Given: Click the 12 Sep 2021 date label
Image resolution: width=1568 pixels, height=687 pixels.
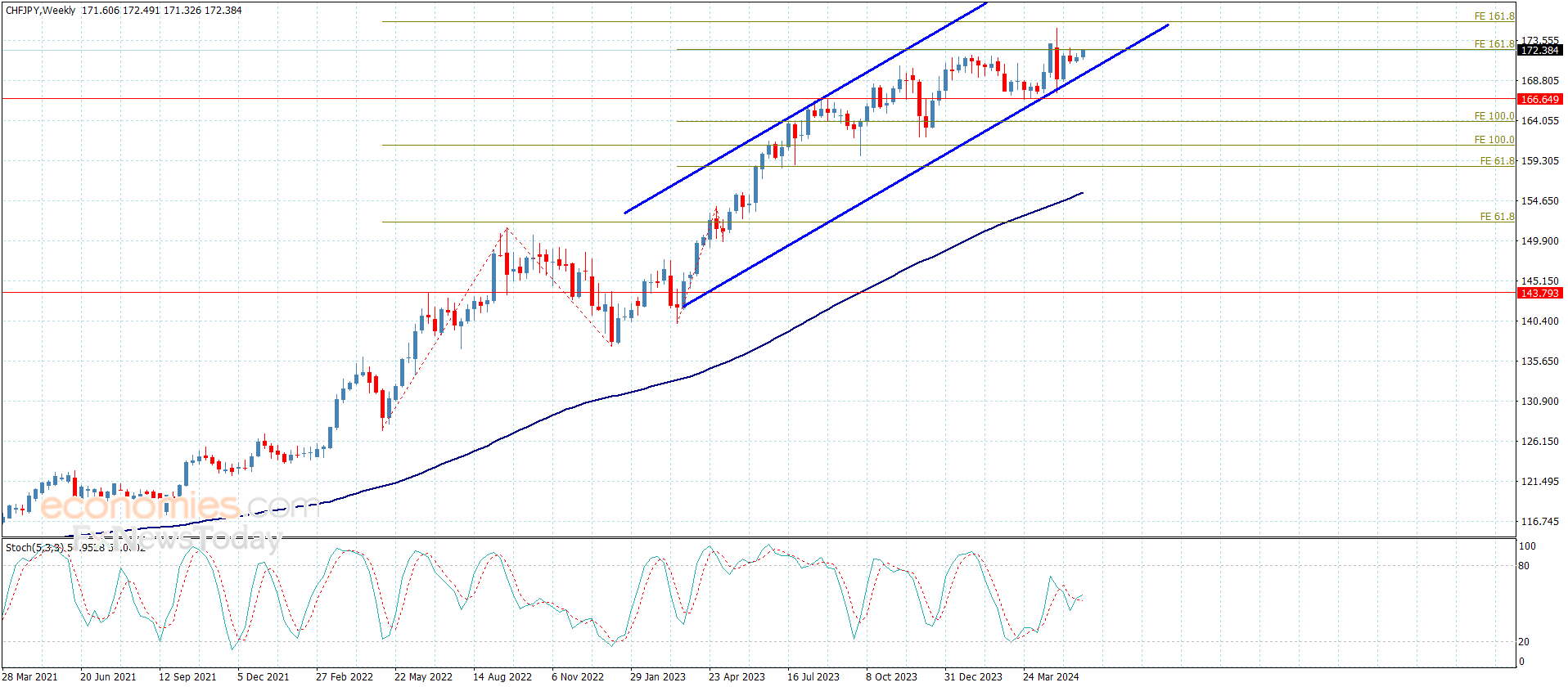Looking at the screenshot, I should click(x=187, y=677).
